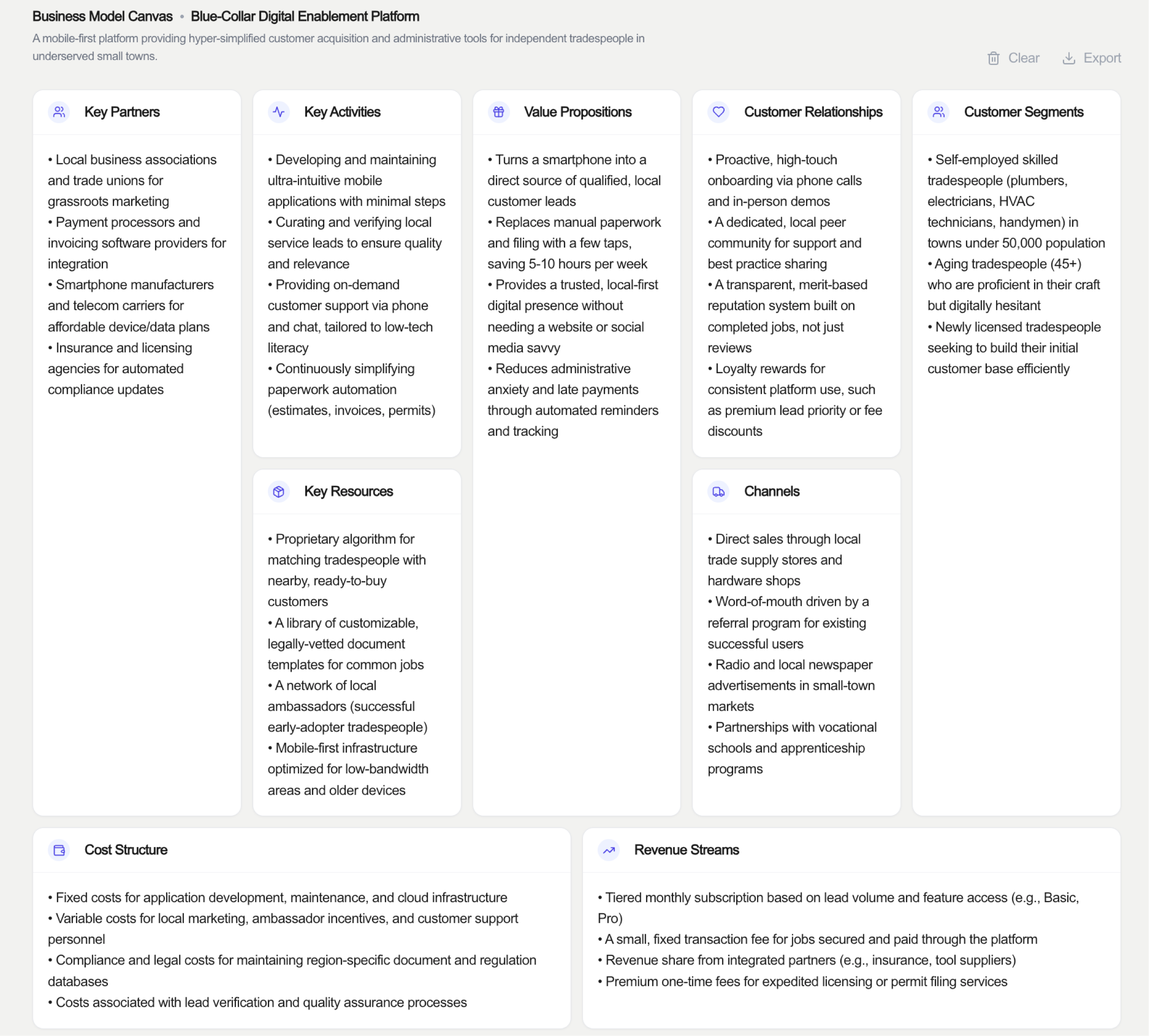Select the Customer Segments heading label
Viewport: 1149px width, 1036px height.
[x=1023, y=112]
